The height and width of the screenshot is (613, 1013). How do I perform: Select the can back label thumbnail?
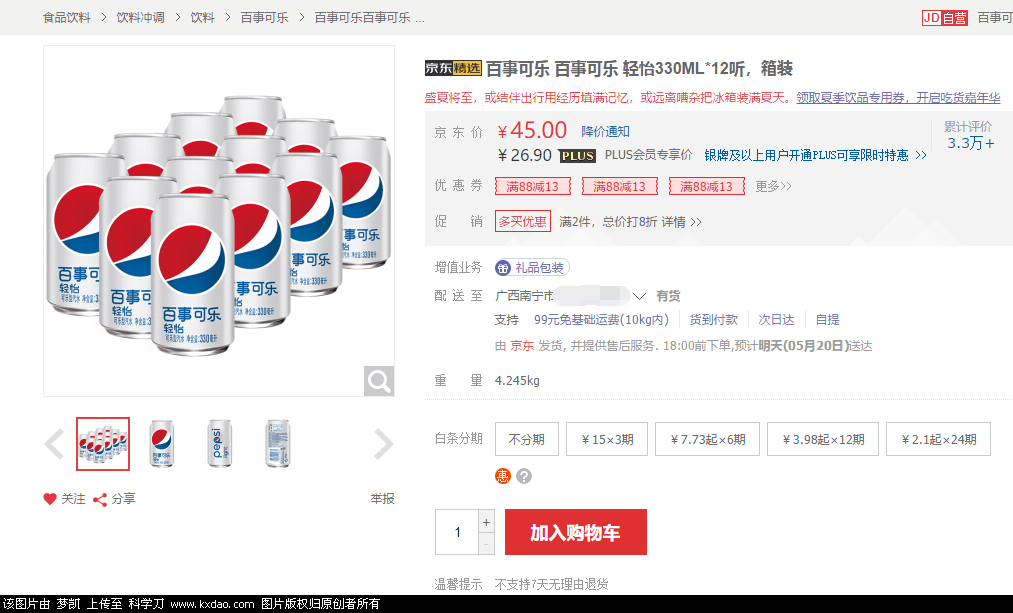pos(278,444)
